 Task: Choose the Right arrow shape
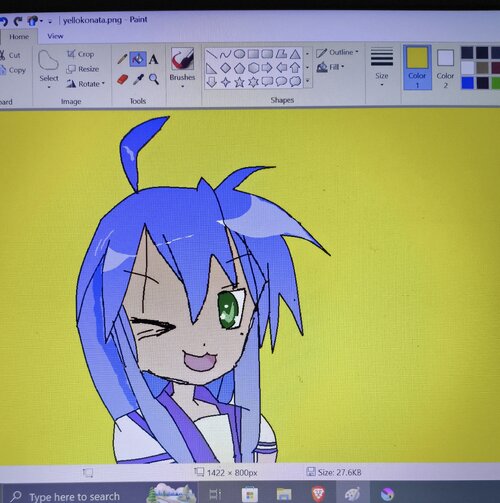267,68
